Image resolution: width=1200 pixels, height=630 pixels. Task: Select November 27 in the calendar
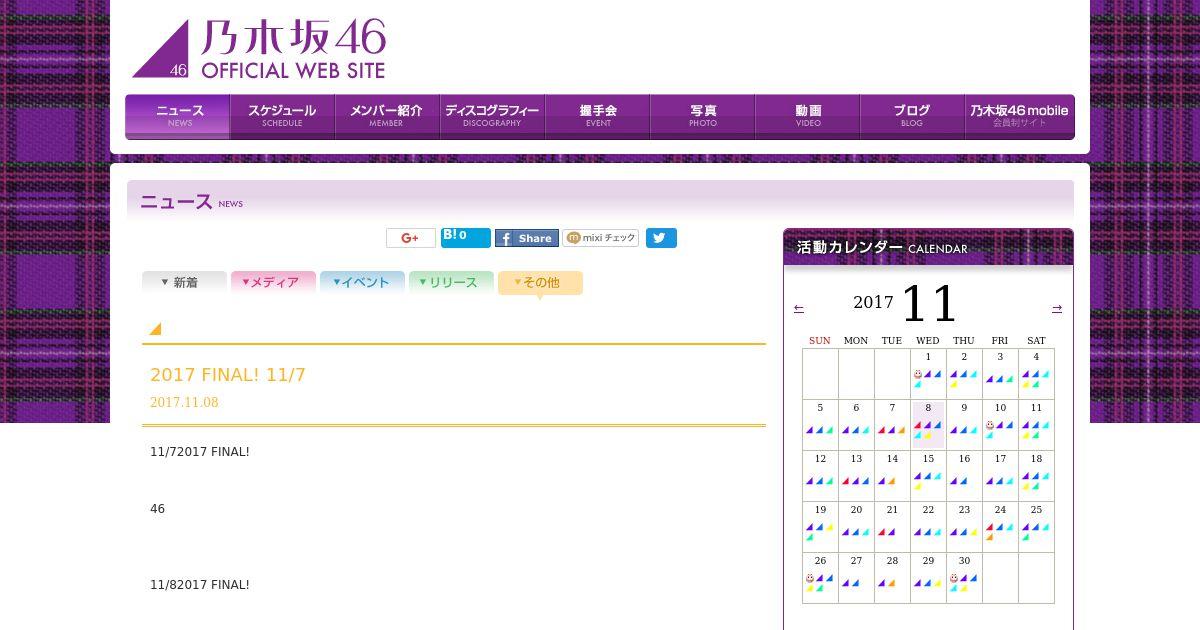856,577
